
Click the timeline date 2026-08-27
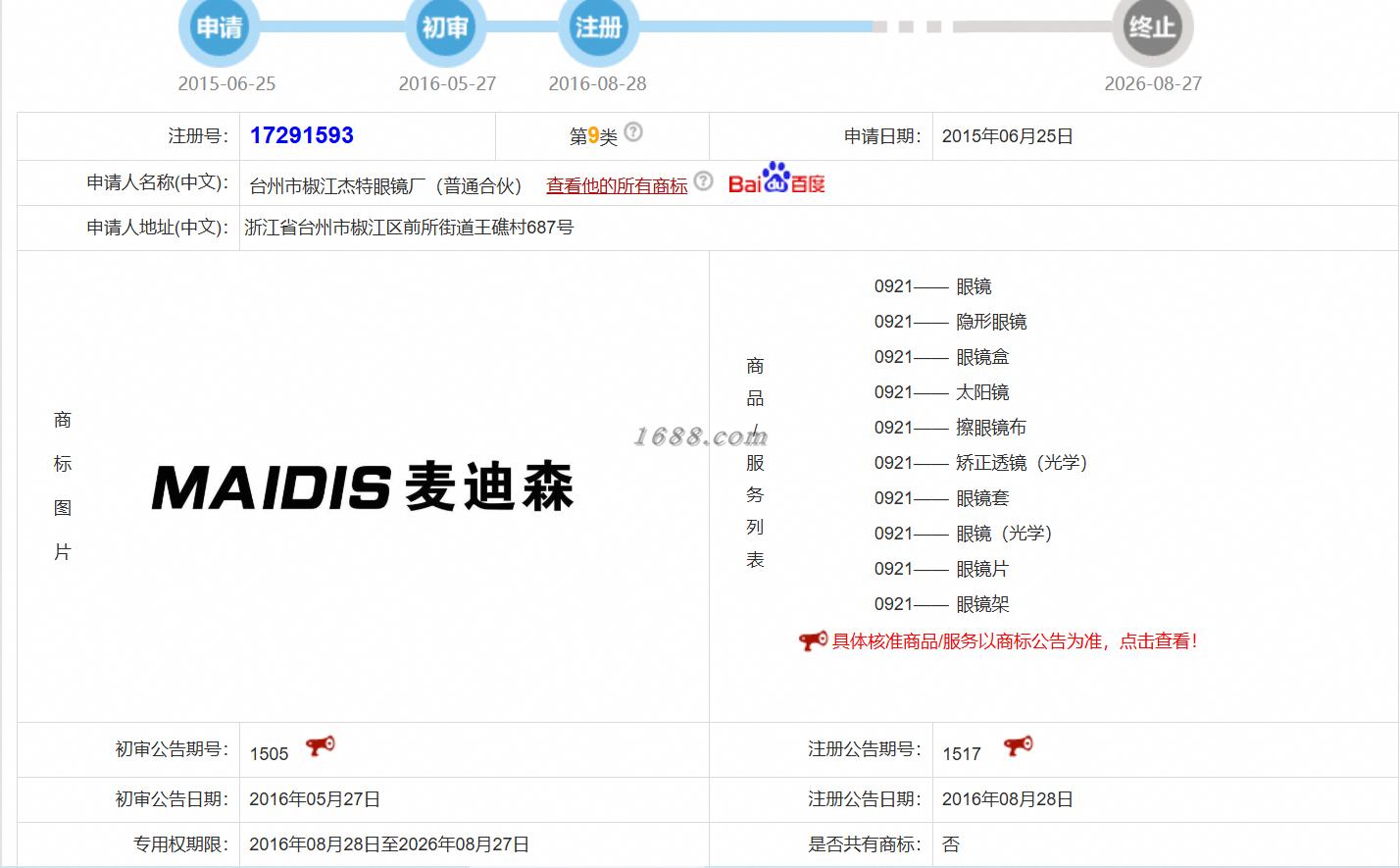click(1153, 83)
